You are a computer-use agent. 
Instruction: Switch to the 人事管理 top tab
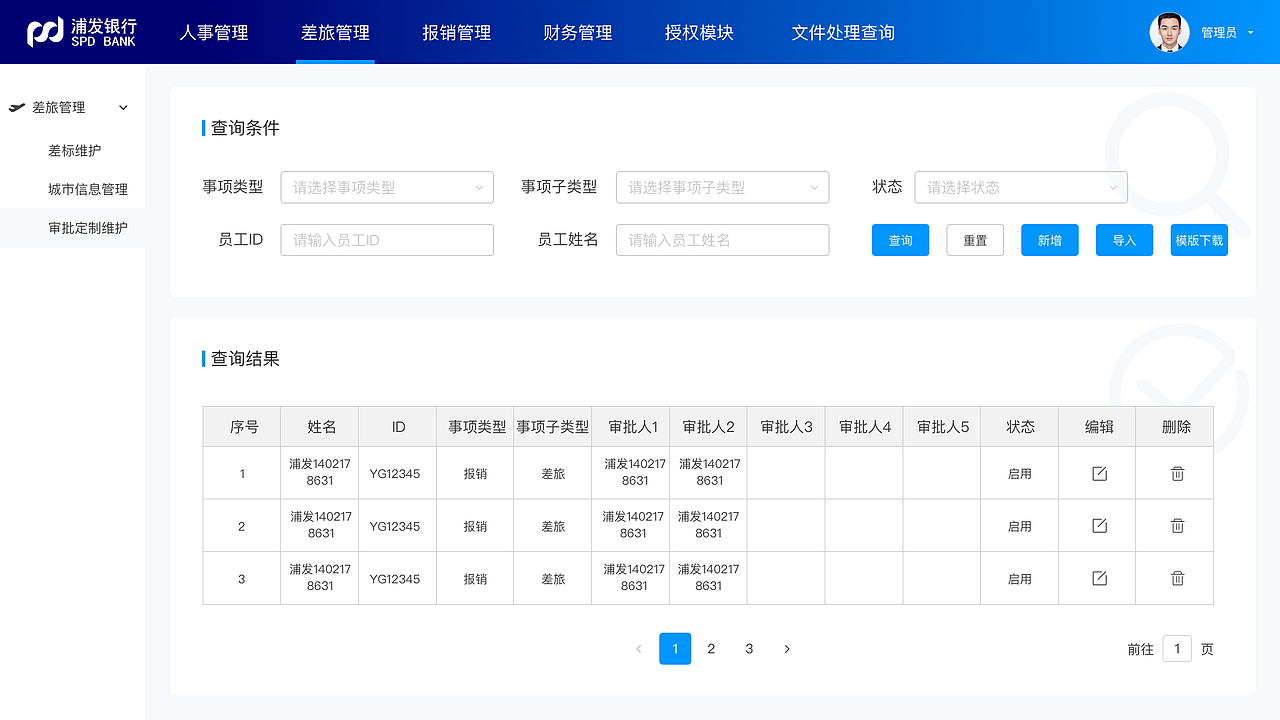(214, 33)
